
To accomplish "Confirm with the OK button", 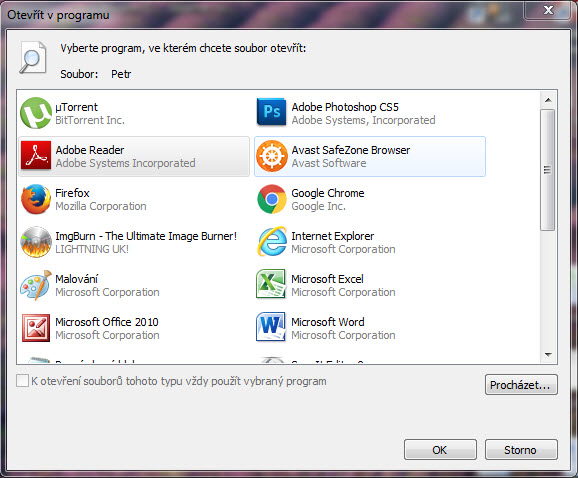I will point(440,450).
